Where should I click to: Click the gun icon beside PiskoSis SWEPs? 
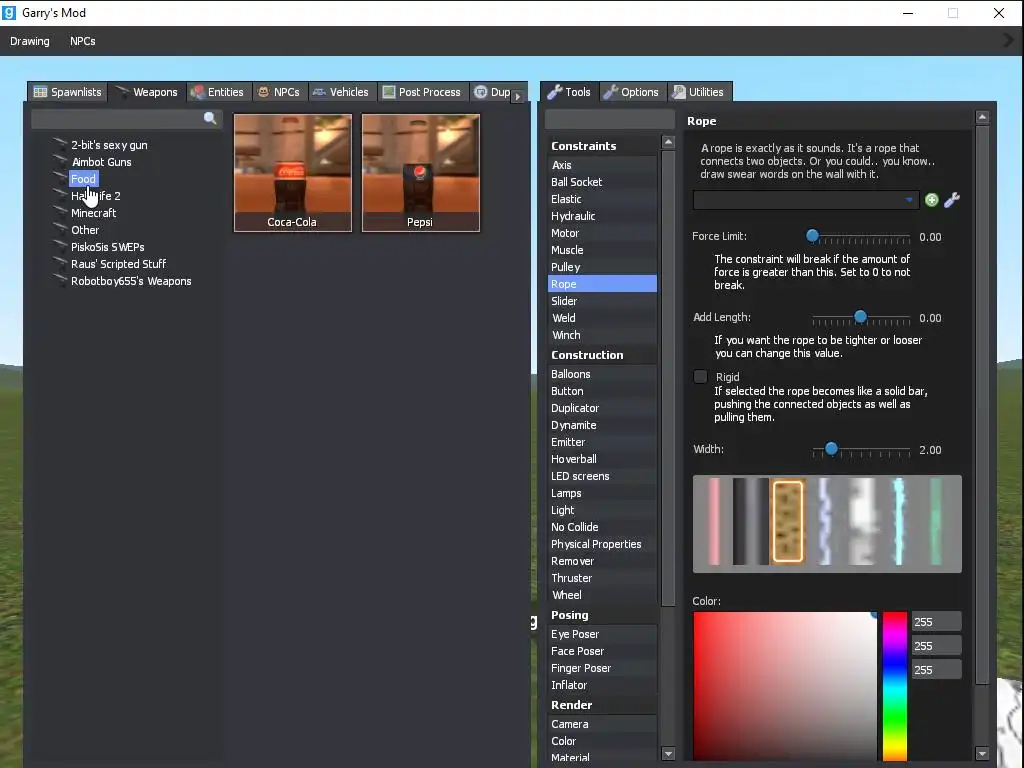pyautogui.click(x=60, y=246)
